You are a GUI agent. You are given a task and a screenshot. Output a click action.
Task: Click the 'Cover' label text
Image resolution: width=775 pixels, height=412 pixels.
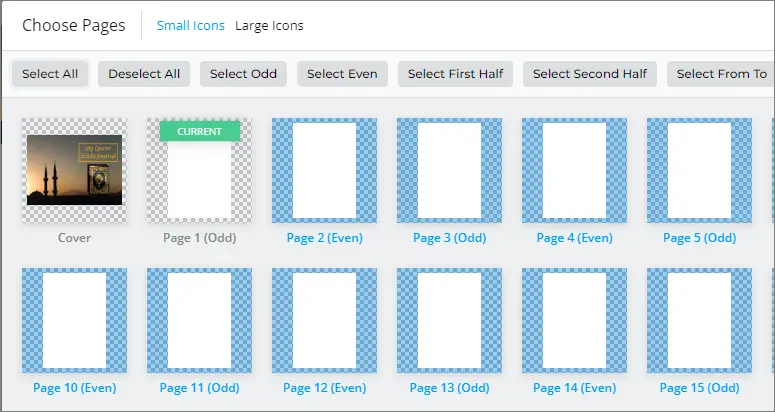coord(74,238)
